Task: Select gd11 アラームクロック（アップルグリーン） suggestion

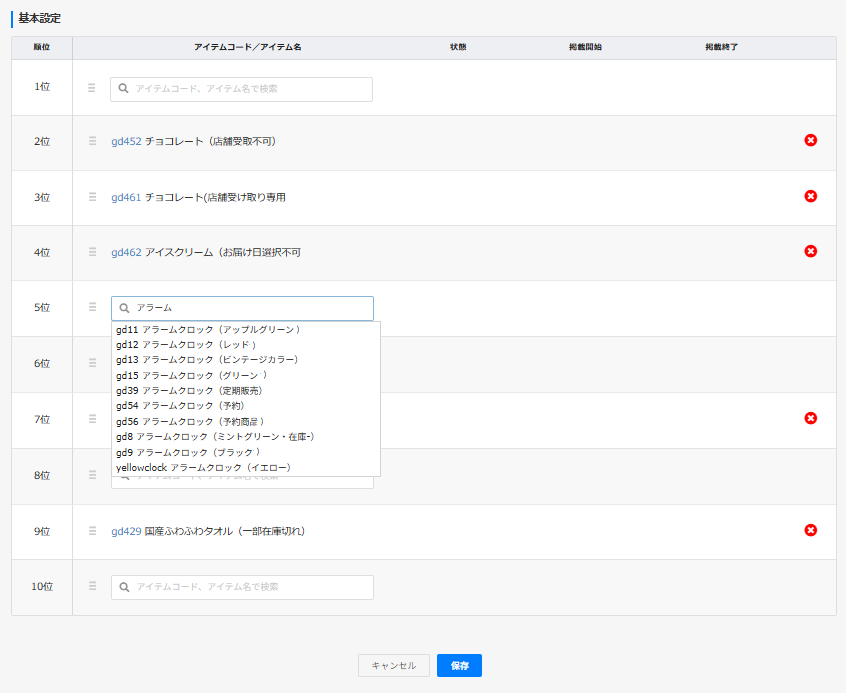Action: [208, 329]
